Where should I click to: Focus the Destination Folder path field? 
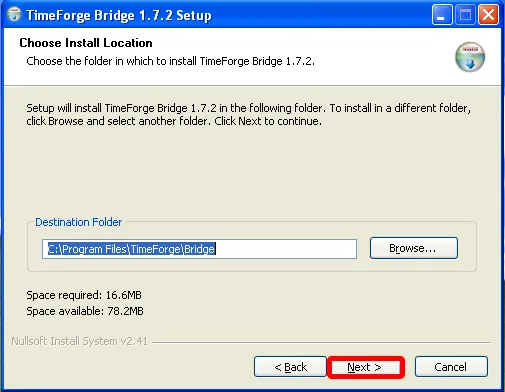click(x=199, y=249)
